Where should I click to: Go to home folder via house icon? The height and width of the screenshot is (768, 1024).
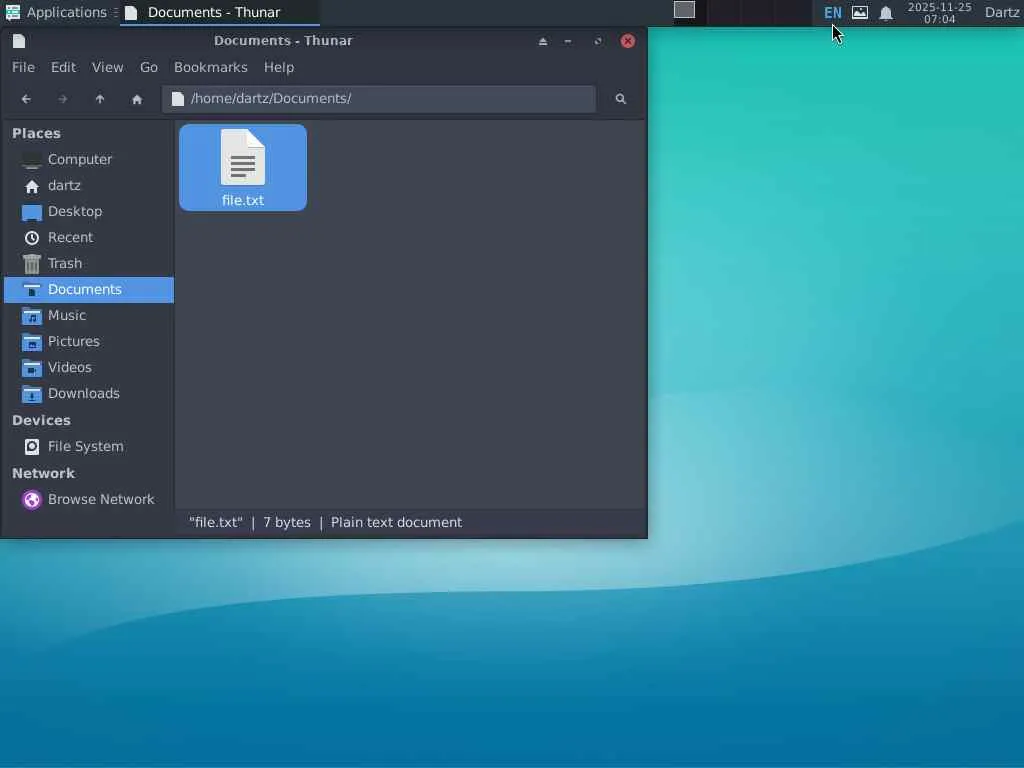pyautogui.click(x=136, y=99)
